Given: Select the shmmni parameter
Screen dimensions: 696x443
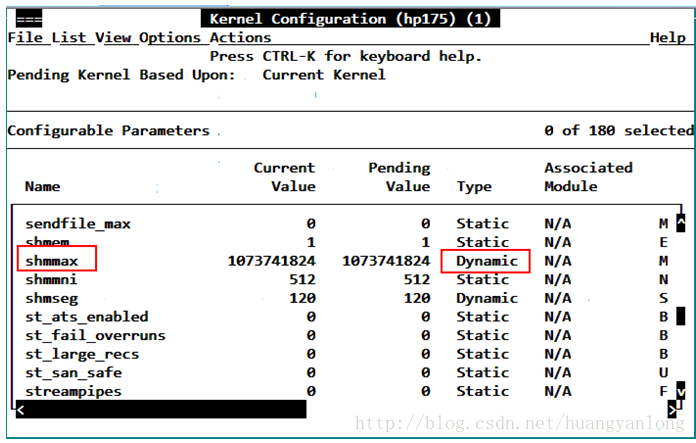Looking at the screenshot, I should (51, 280).
